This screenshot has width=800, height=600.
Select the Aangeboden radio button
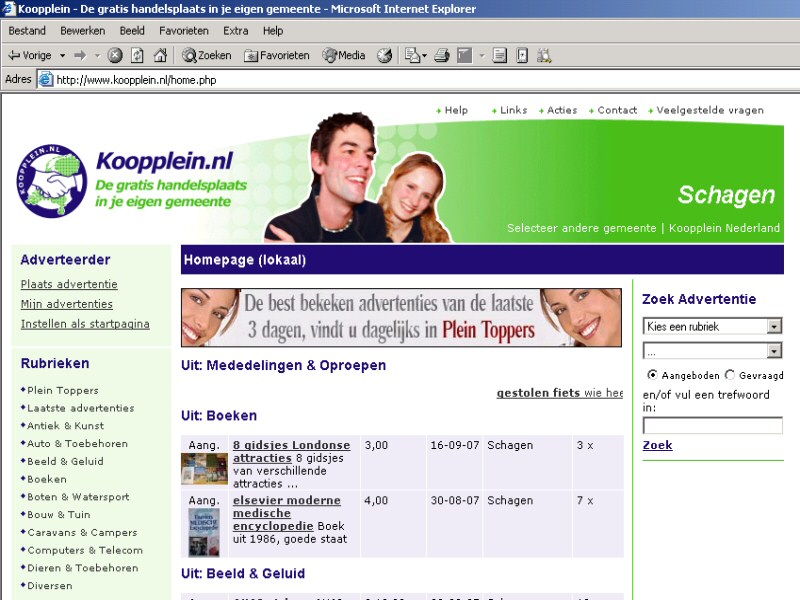[652, 375]
